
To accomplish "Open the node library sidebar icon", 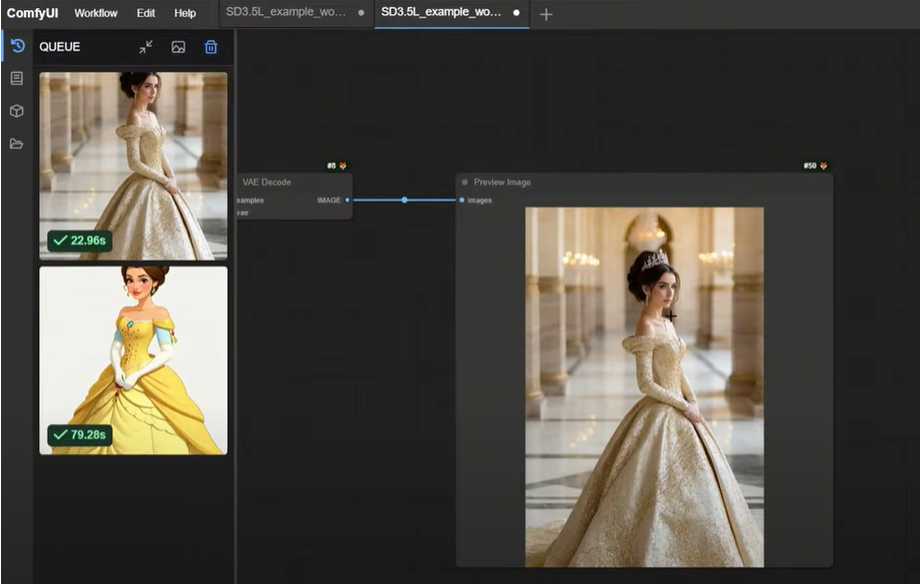I will pyautogui.click(x=17, y=78).
